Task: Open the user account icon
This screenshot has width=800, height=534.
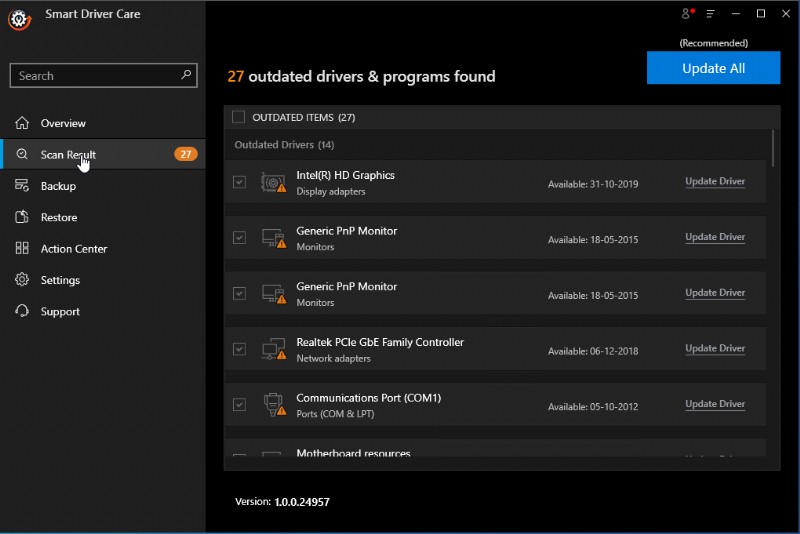Action: point(687,13)
